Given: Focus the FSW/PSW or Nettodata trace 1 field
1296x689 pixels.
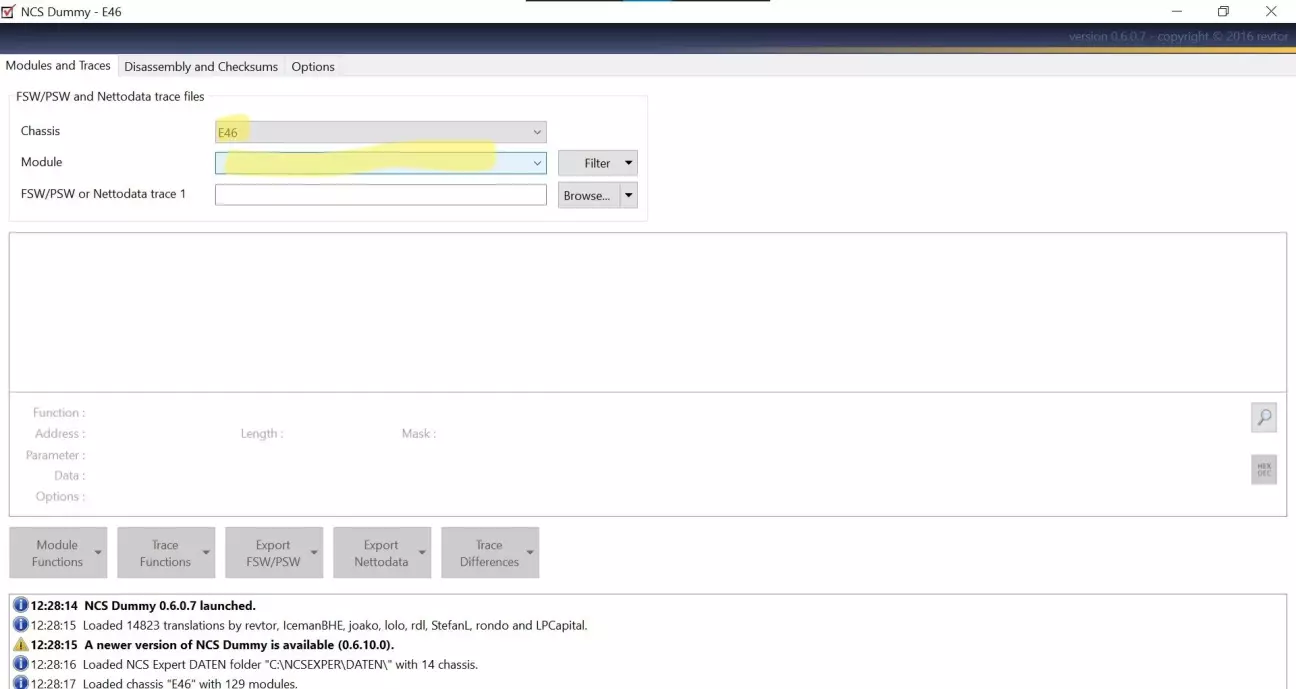Looking at the screenshot, I should tap(381, 194).
